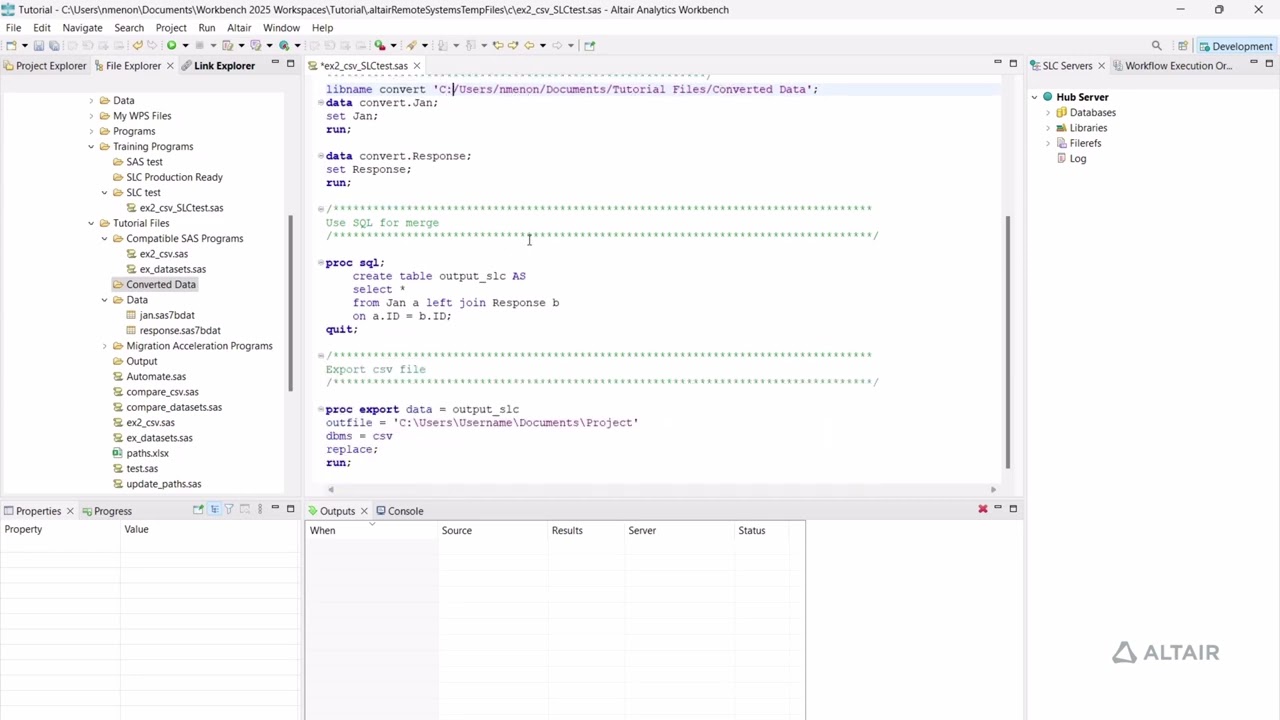Switch to the Development perspective
The height and width of the screenshot is (720, 1280).
[1236, 46]
